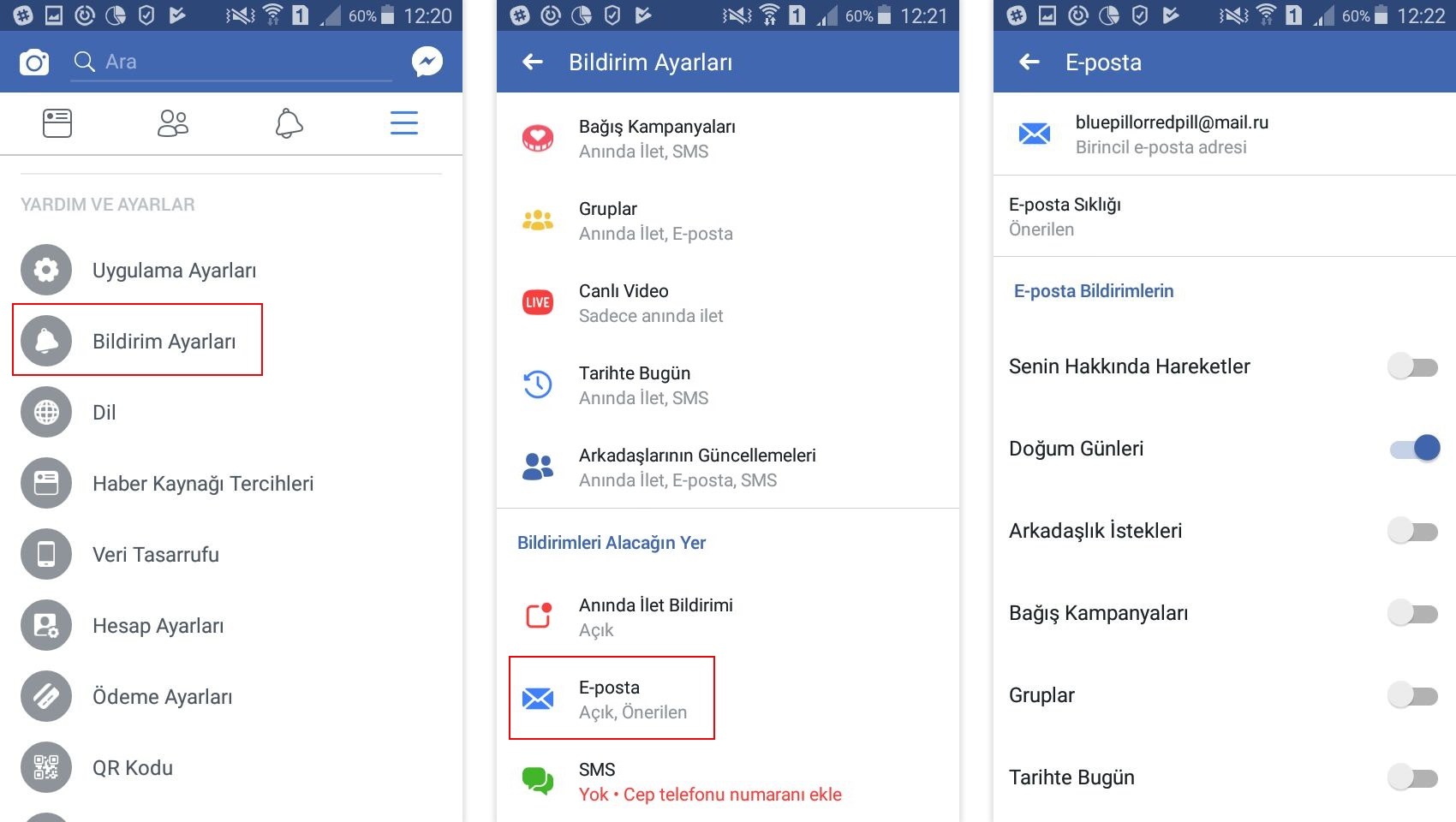Open the Dil globe icon
The height and width of the screenshot is (822, 1456).
tap(46, 412)
